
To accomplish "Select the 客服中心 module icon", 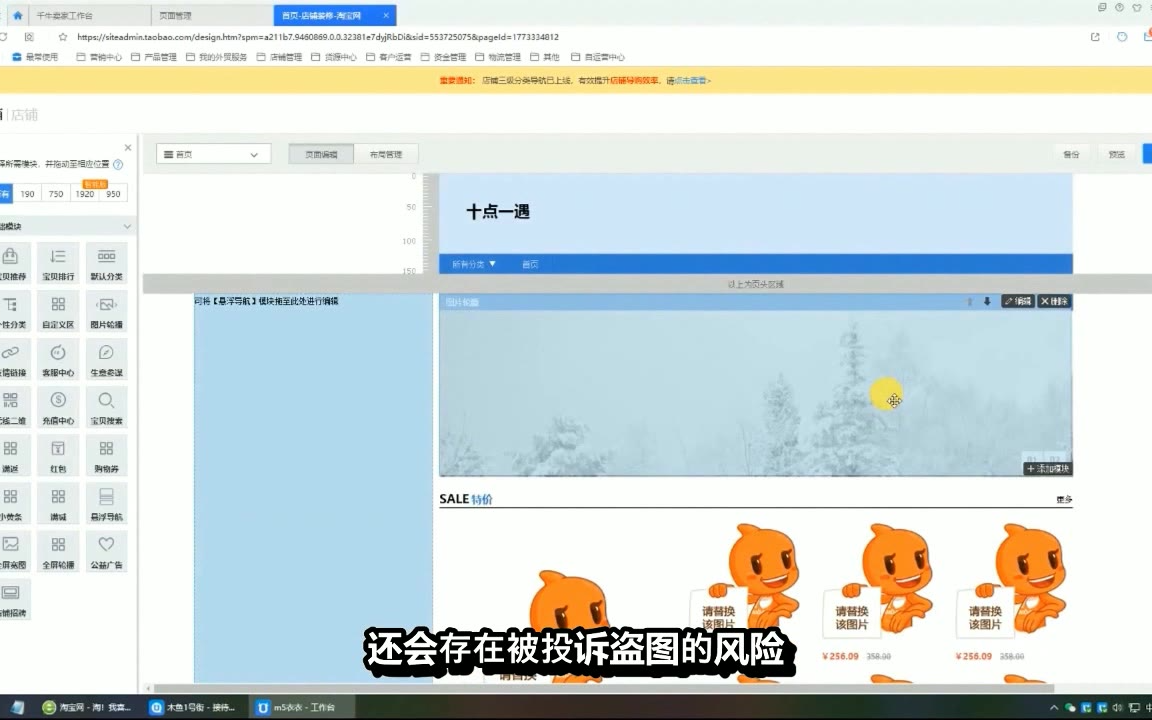I will click(x=58, y=353).
